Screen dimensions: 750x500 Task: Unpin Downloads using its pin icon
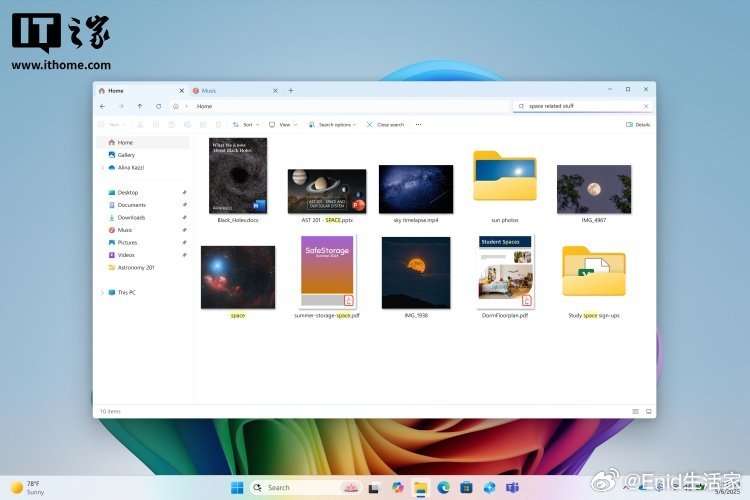(184, 217)
